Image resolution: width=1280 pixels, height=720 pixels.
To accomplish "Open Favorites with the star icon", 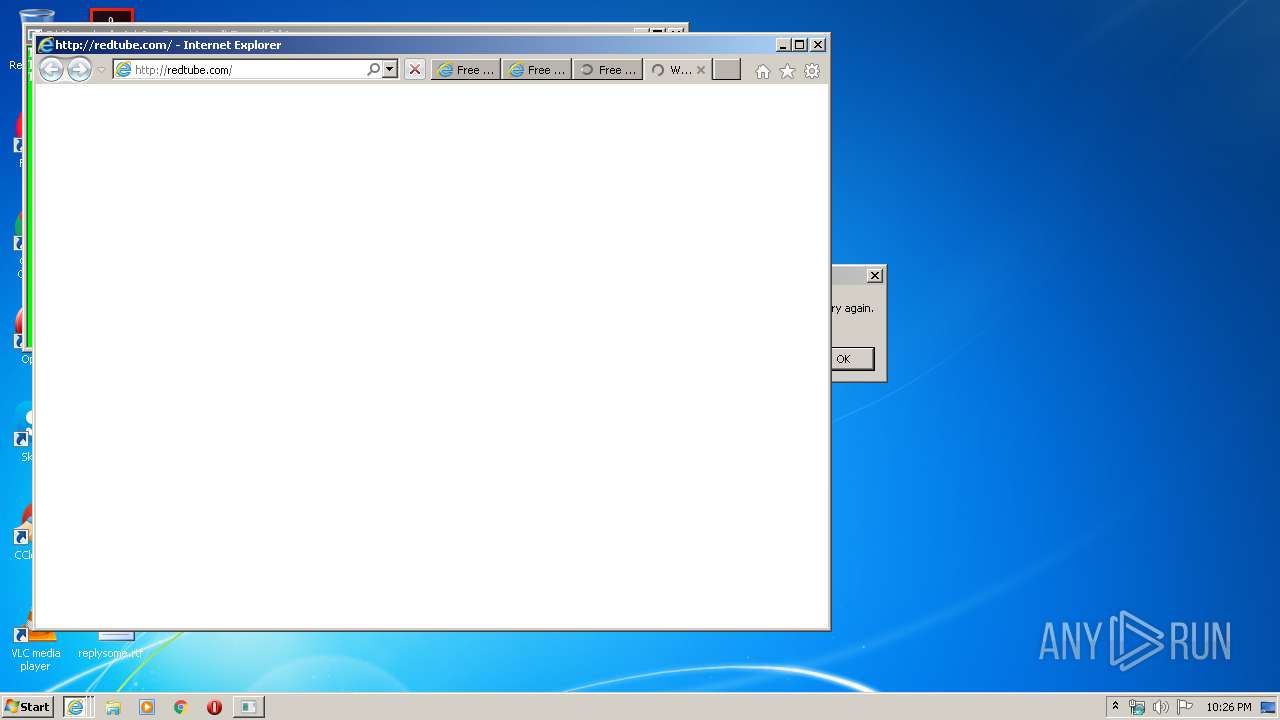I will pyautogui.click(x=787, y=71).
